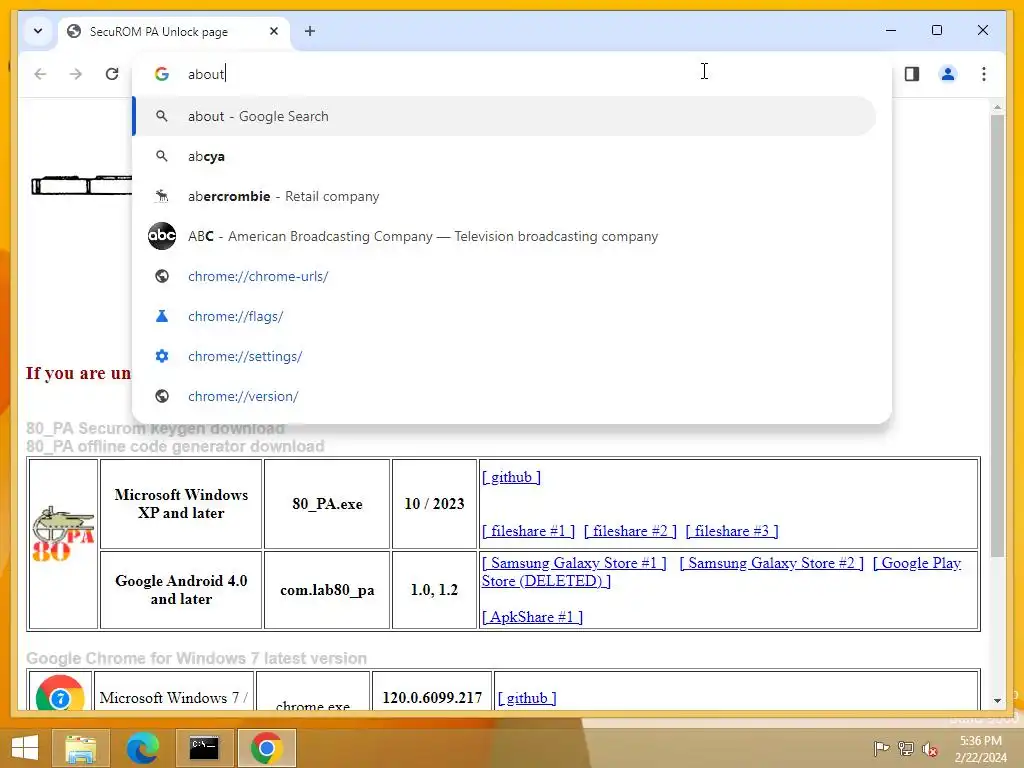The image size is (1024, 768).
Task: Open the chrome://flags/ suggestion
Action: coord(505,316)
